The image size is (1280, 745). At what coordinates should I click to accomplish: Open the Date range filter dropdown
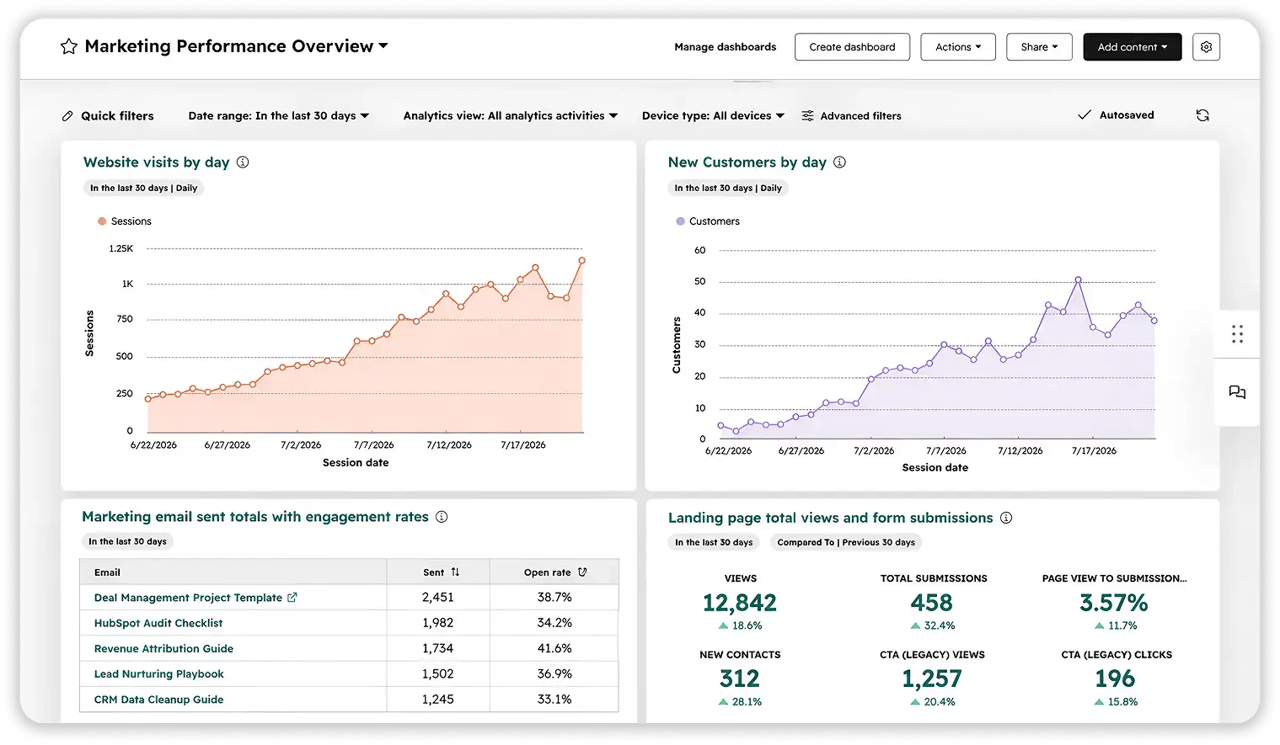[x=279, y=116]
